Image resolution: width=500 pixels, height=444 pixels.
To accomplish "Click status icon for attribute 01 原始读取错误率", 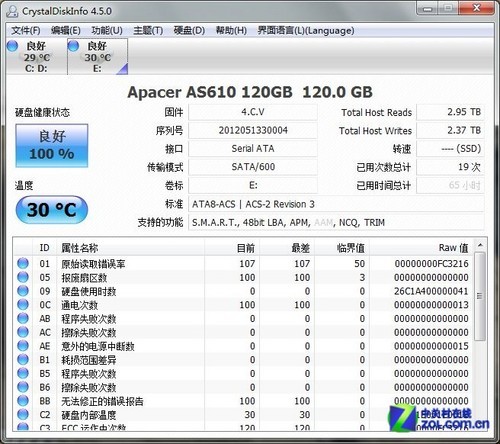I will [23, 263].
